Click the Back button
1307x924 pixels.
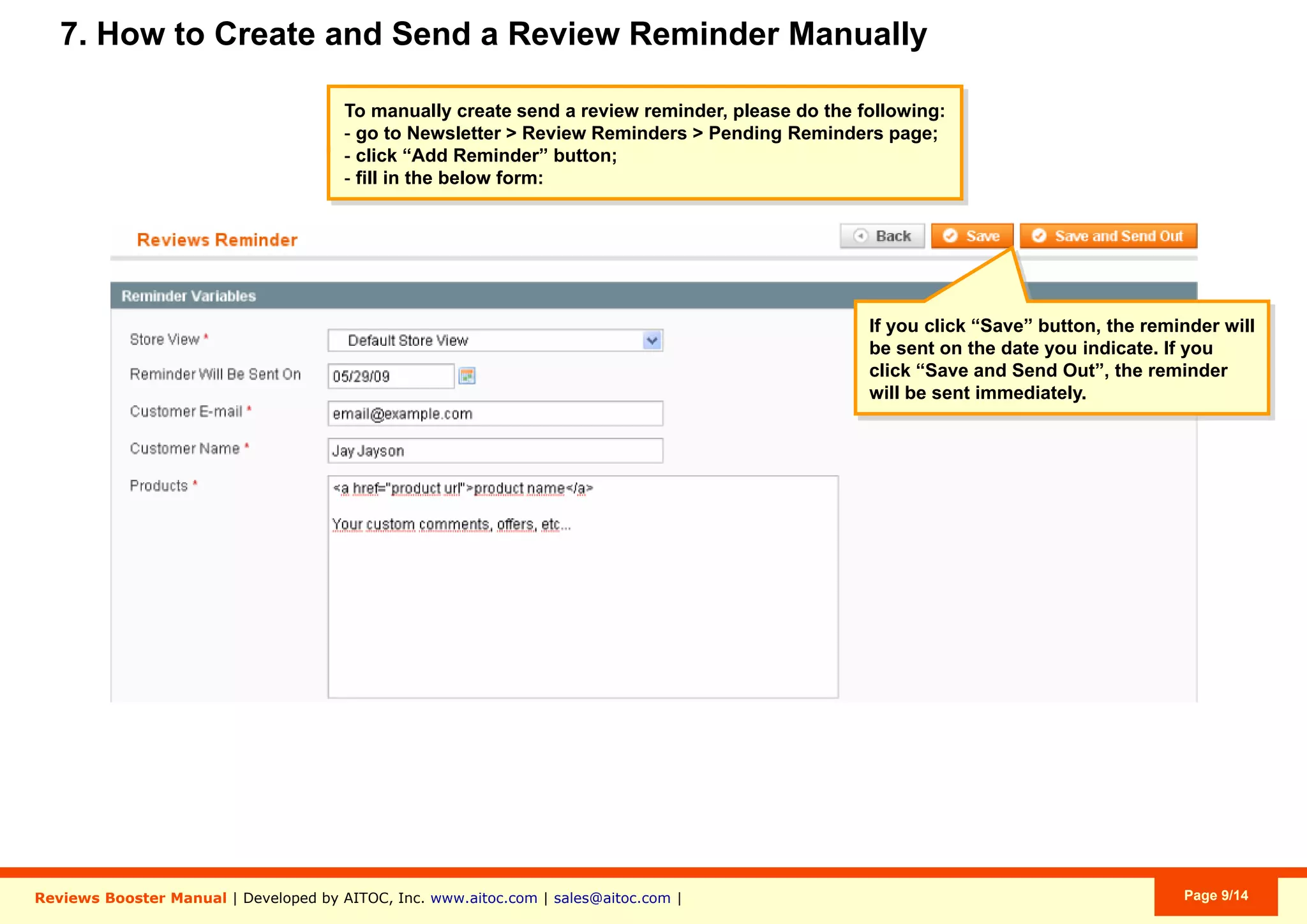(x=883, y=236)
